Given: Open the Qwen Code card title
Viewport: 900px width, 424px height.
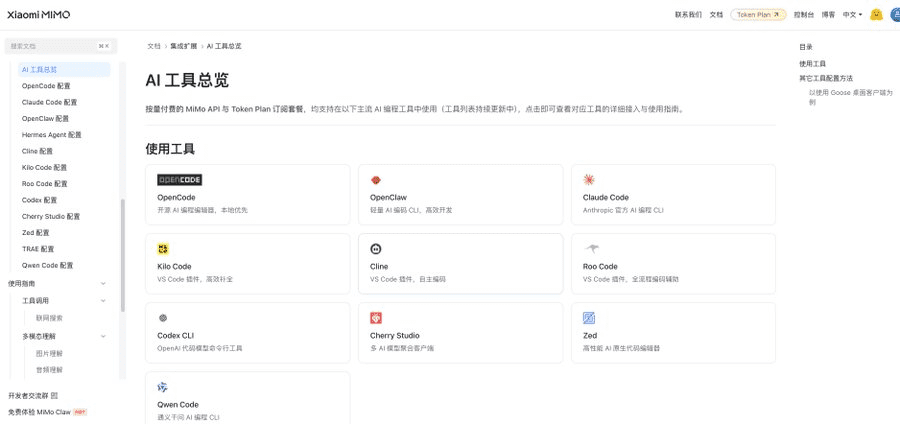Looking at the screenshot, I should click(x=178, y=404).
